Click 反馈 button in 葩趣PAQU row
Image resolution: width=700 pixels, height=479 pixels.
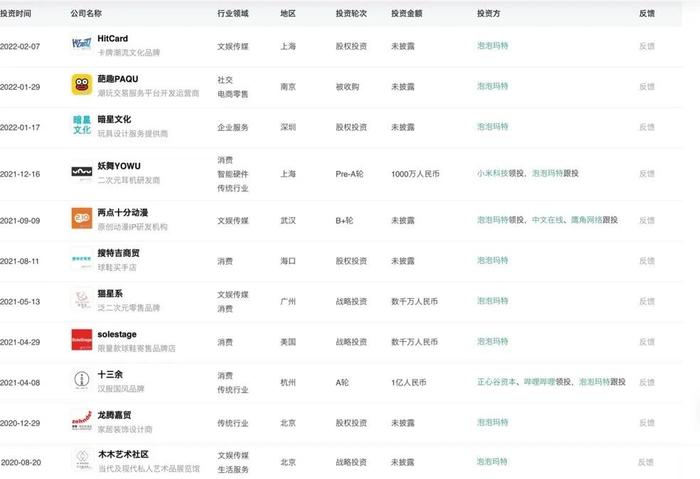click(x=646, y=87)
